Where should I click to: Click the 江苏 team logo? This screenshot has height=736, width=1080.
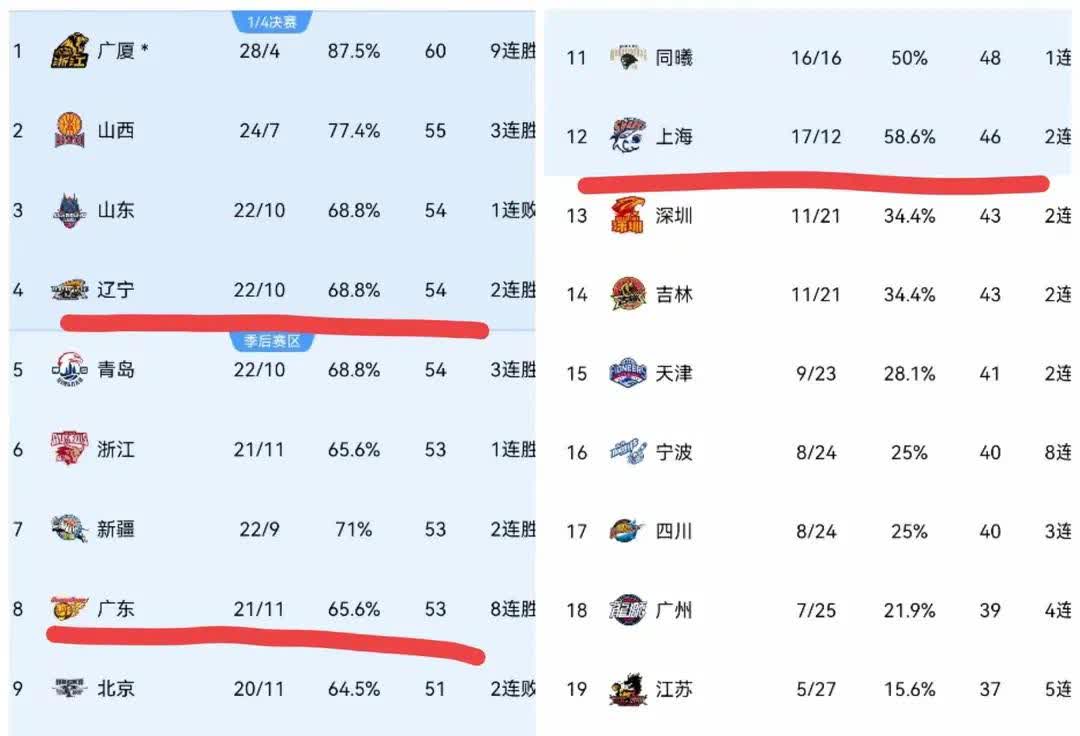coord(628,689)
